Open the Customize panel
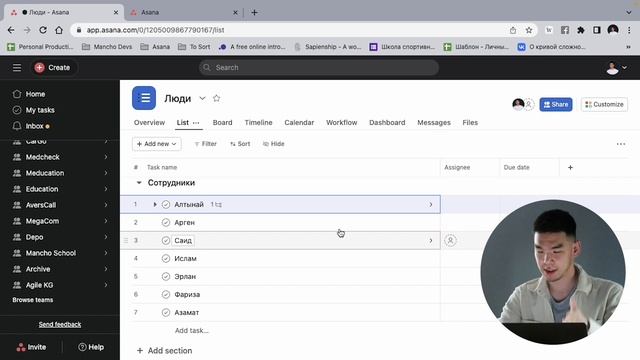This screenshot has height=360, width=640. coord(604,104)
